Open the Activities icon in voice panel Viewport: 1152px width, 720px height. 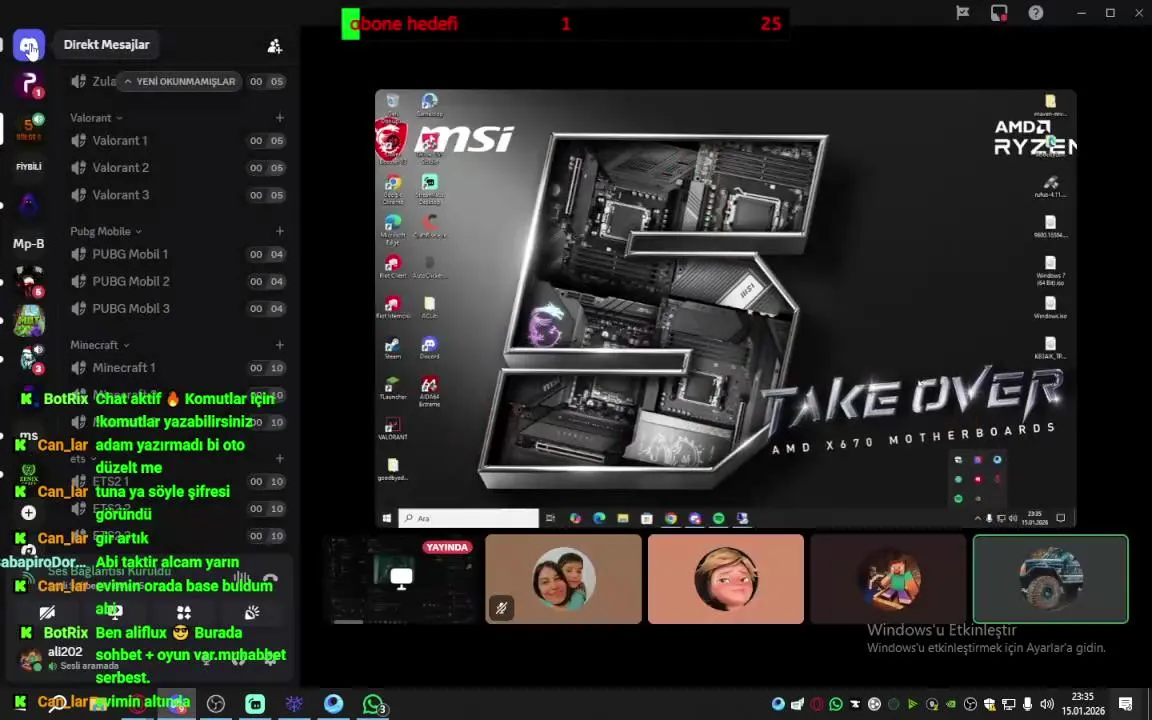[184, 612]
